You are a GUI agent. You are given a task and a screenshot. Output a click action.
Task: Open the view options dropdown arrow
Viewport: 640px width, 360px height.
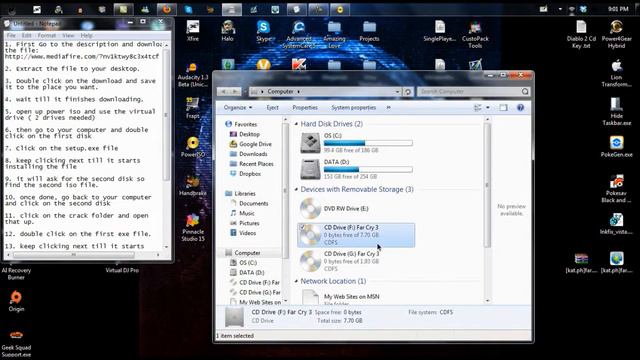pyautogui.click(x=488, y=107)
